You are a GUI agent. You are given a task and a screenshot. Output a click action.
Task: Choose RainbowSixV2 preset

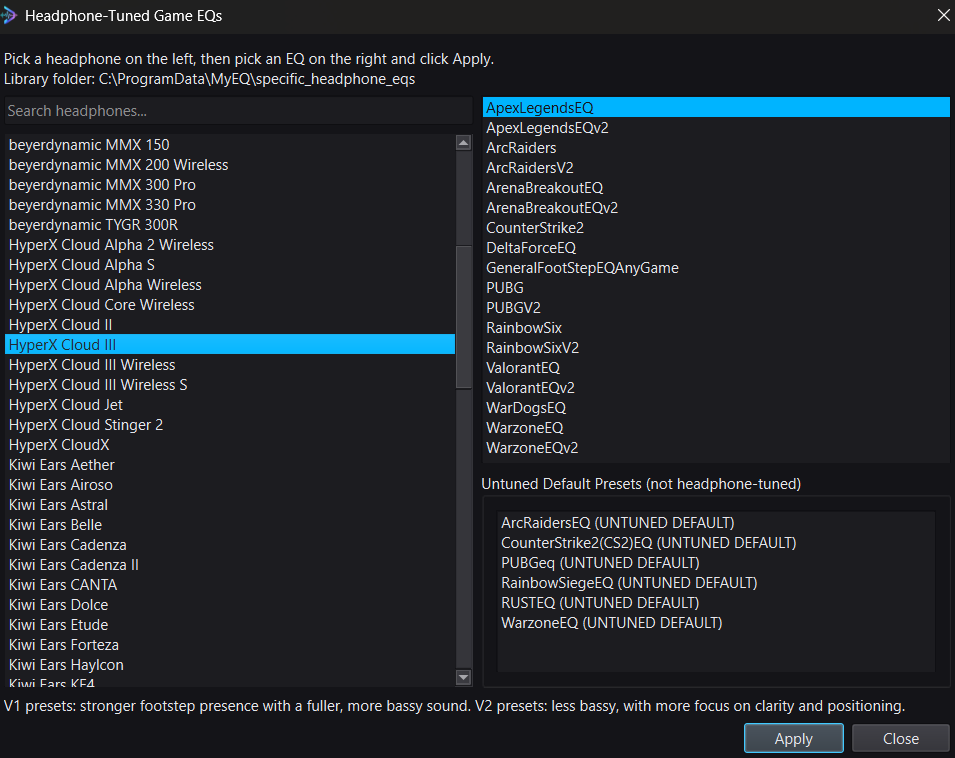click(716, 348)
